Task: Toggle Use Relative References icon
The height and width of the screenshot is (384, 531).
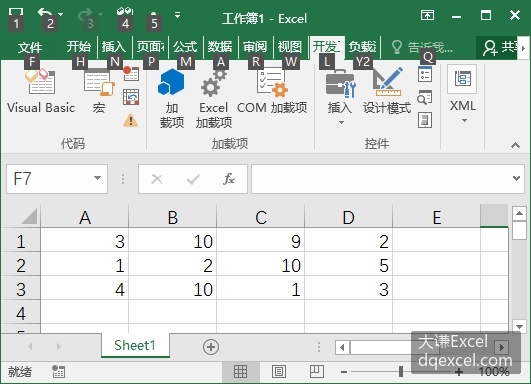Action: [131, 97]
